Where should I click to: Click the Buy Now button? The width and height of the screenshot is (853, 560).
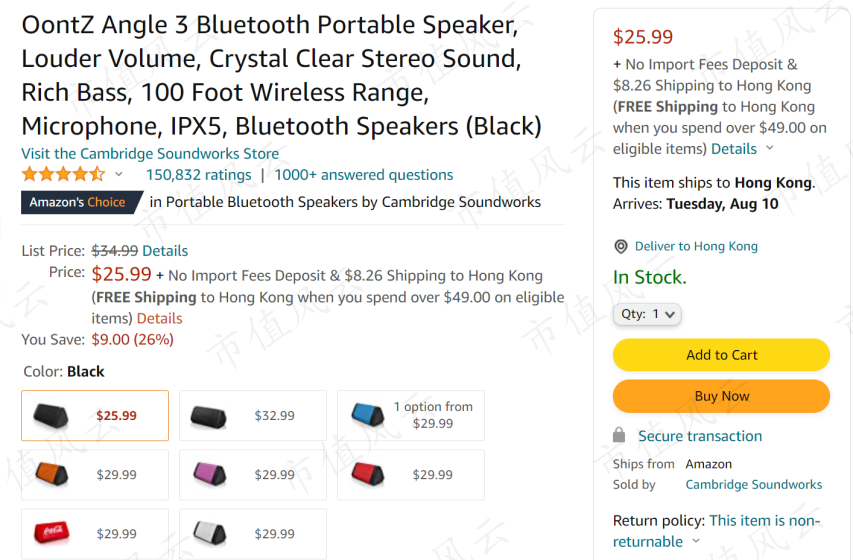pos(721,396)
